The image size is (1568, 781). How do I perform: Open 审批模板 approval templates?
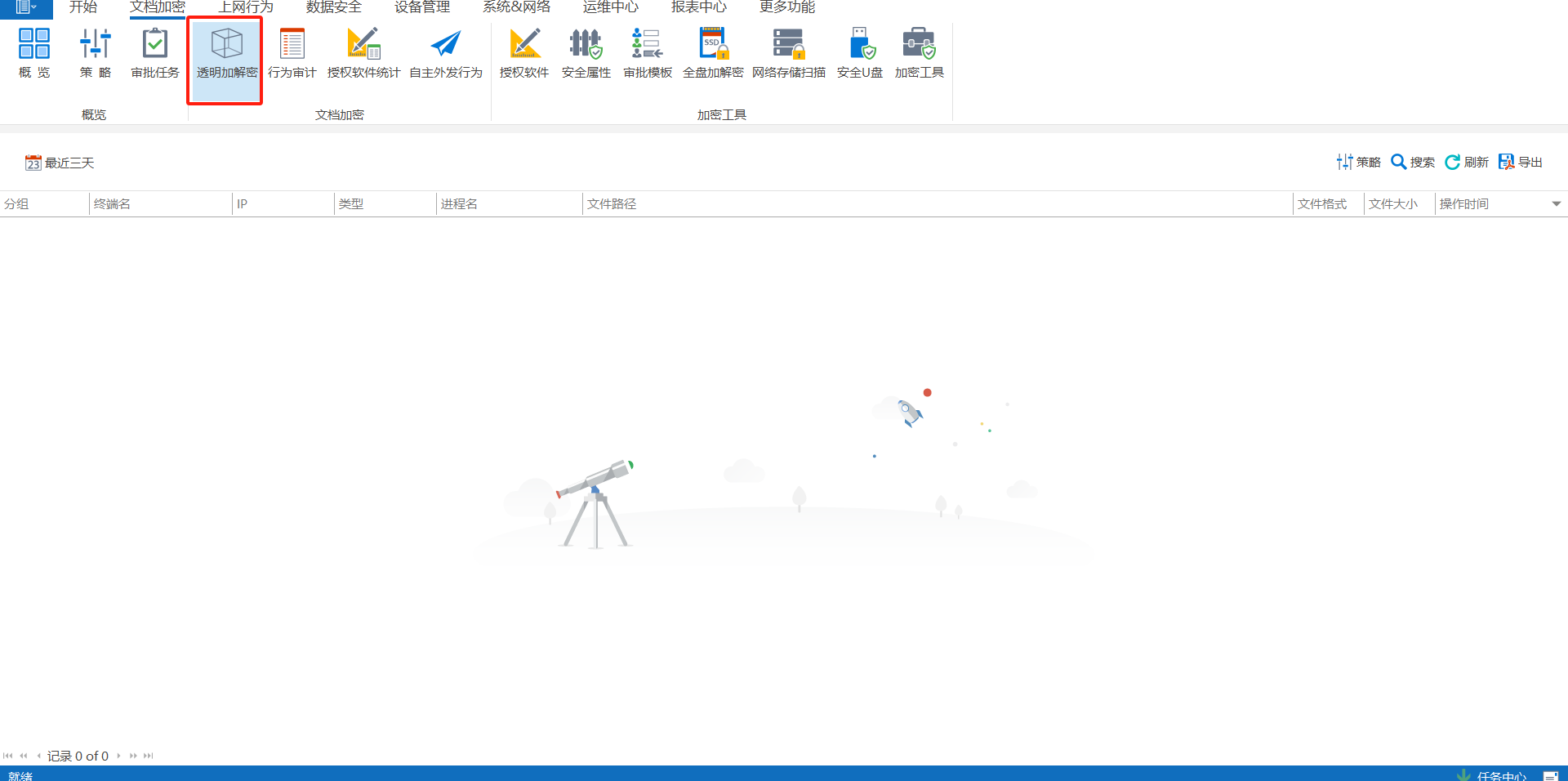point(648,54)
